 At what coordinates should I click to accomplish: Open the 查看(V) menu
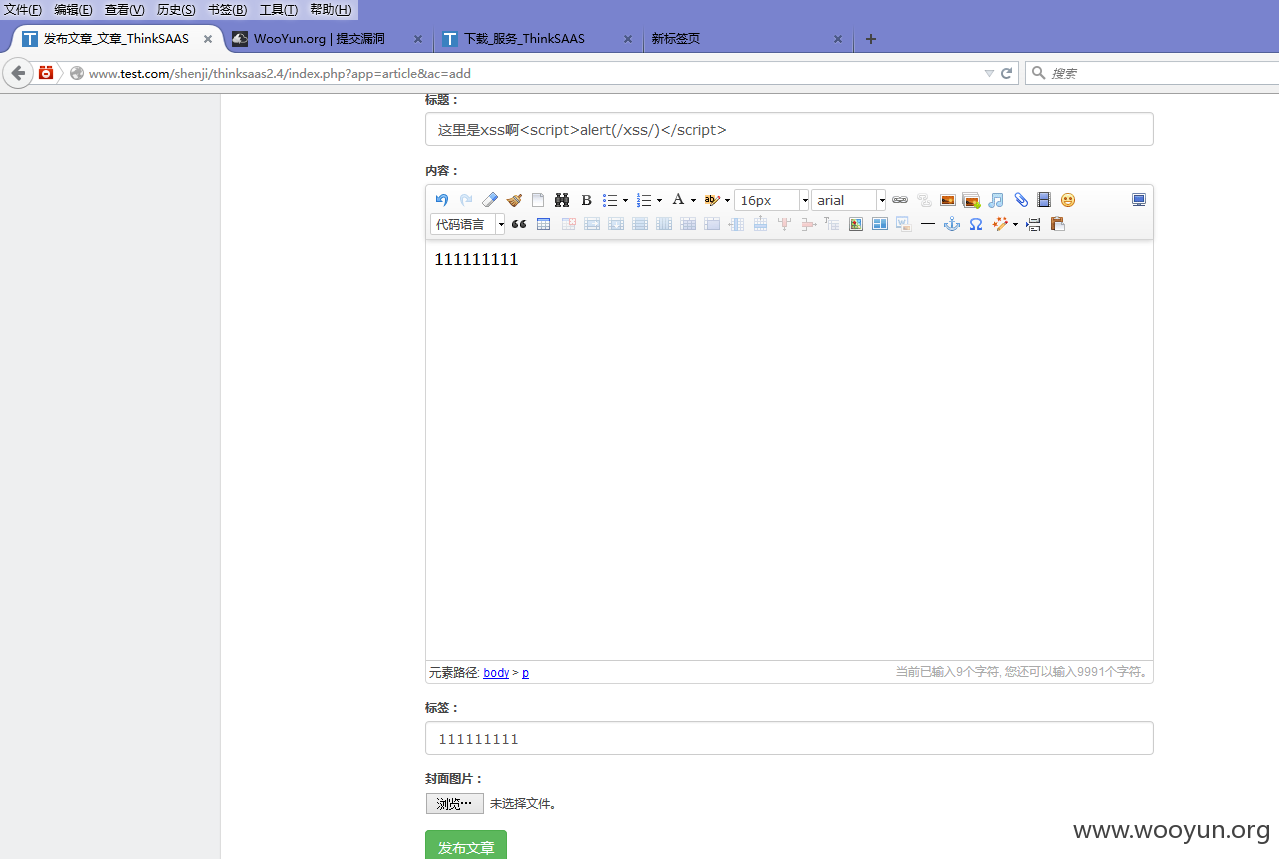pyautogui.click(x=125, y=9)
